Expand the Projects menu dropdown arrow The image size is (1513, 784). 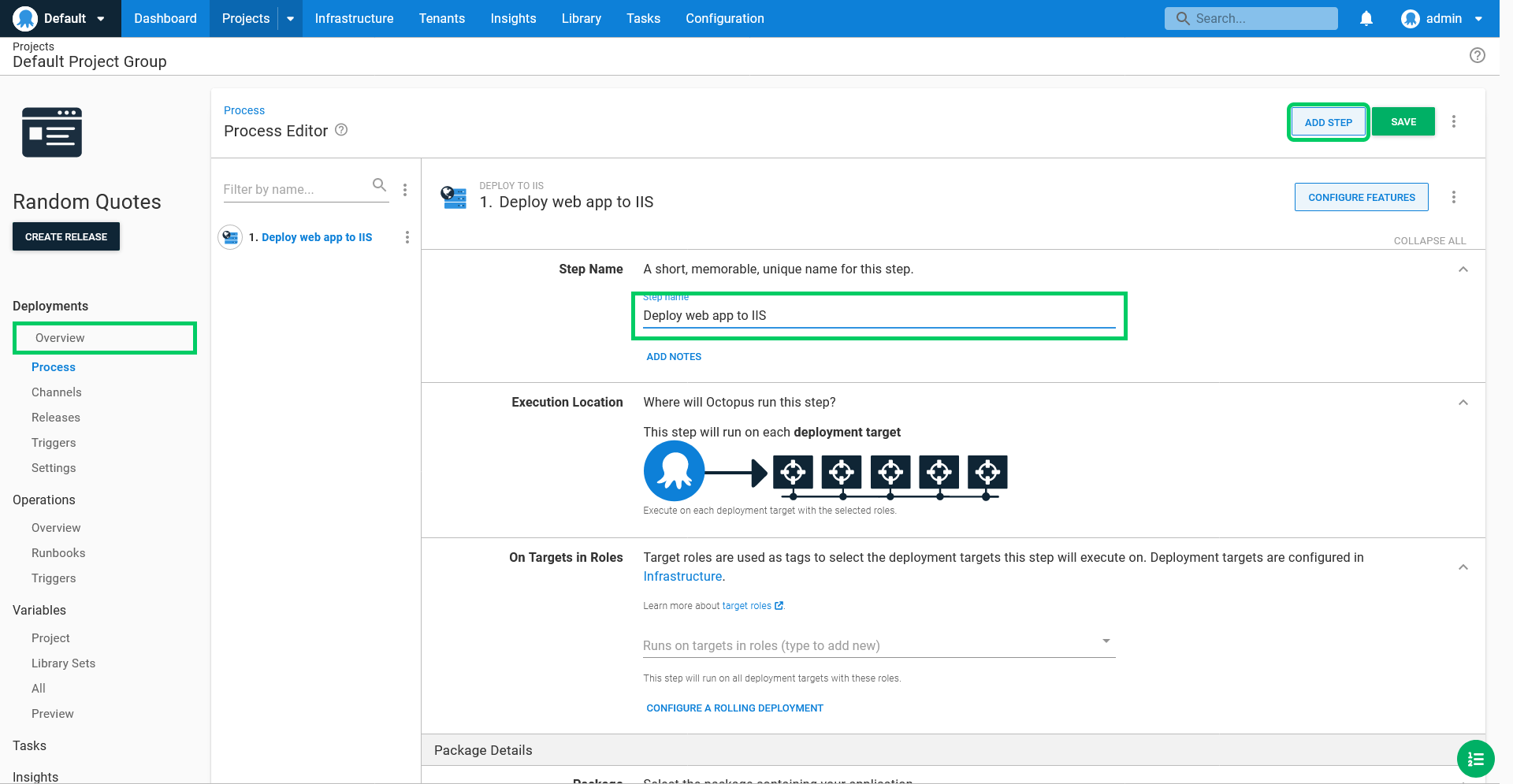[290, 18]
